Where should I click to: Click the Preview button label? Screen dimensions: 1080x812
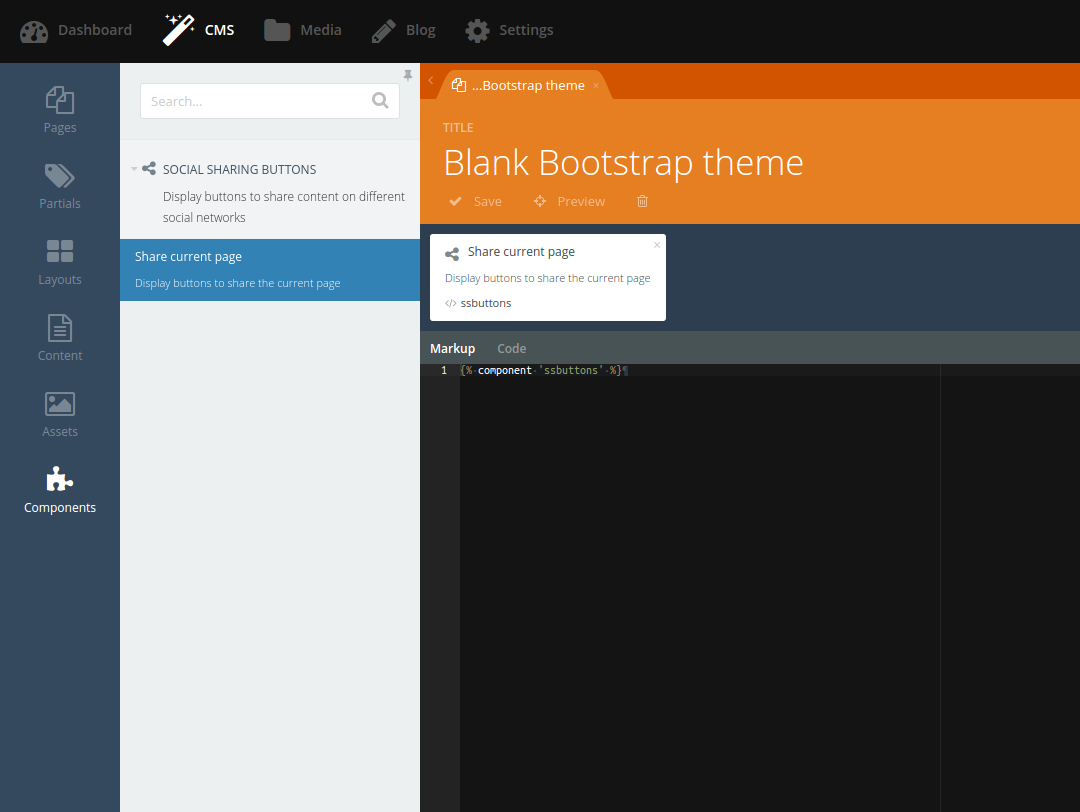tap(581, 201)
